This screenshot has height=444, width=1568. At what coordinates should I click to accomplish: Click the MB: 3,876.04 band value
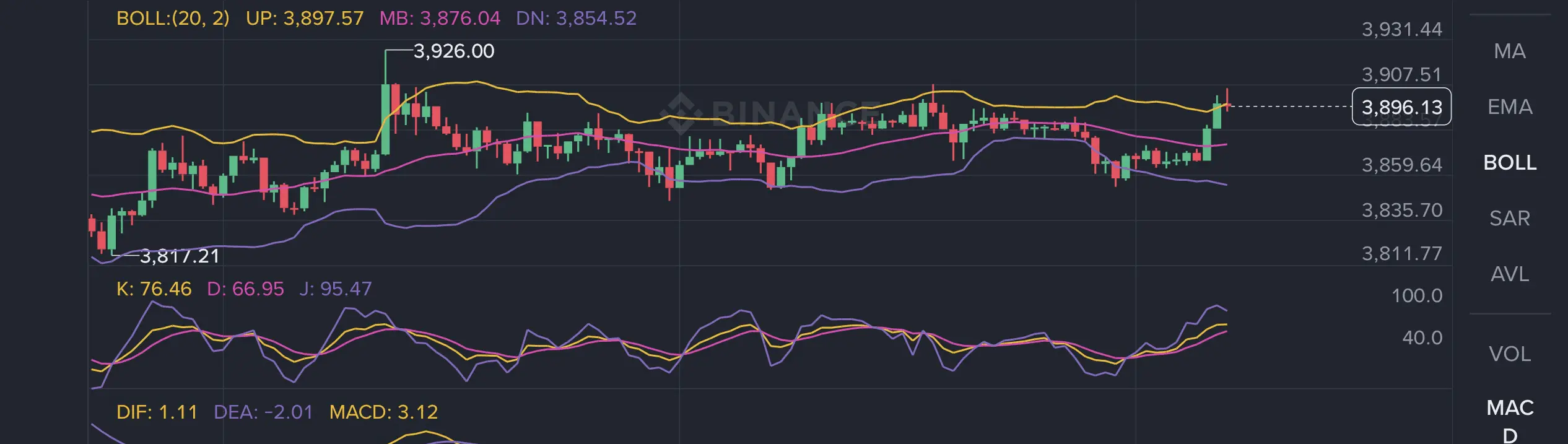pyautogui.click(x=440, y=18)
